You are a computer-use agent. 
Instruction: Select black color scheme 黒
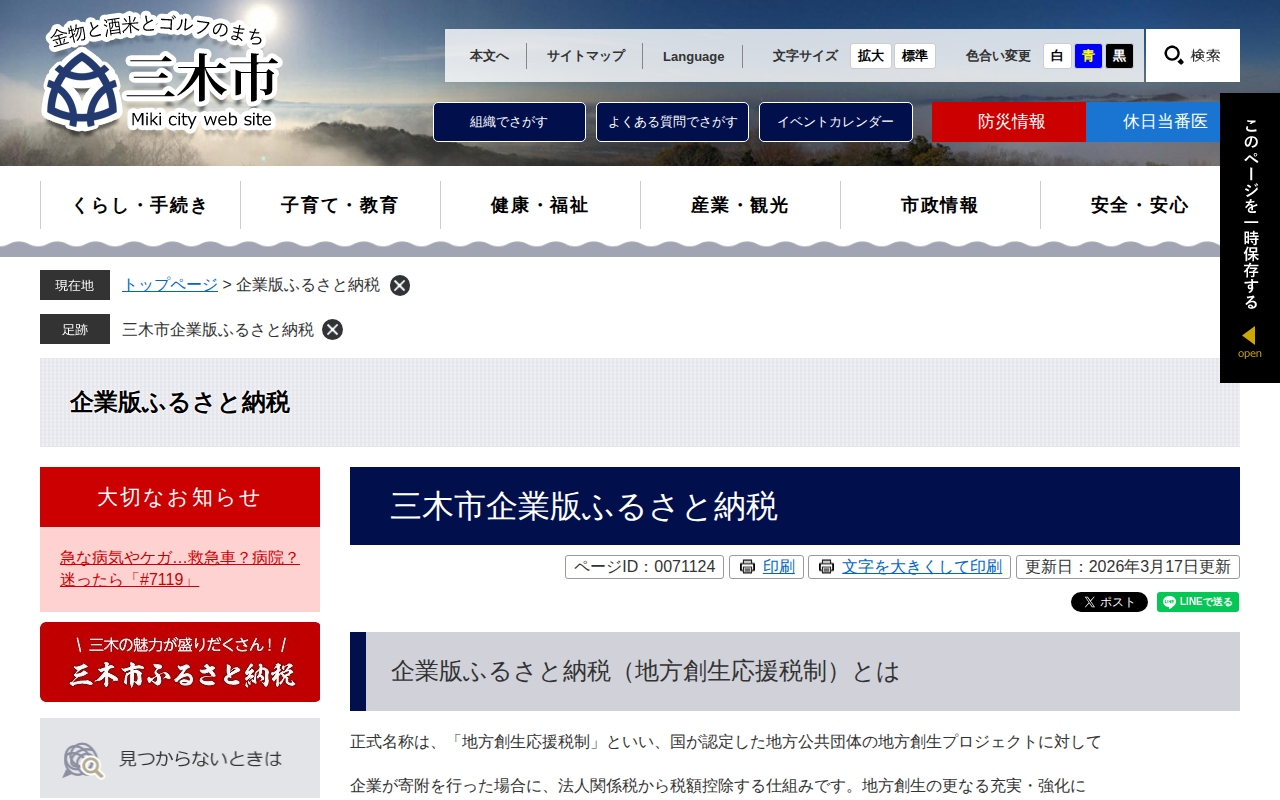(x=1119, y=56)
